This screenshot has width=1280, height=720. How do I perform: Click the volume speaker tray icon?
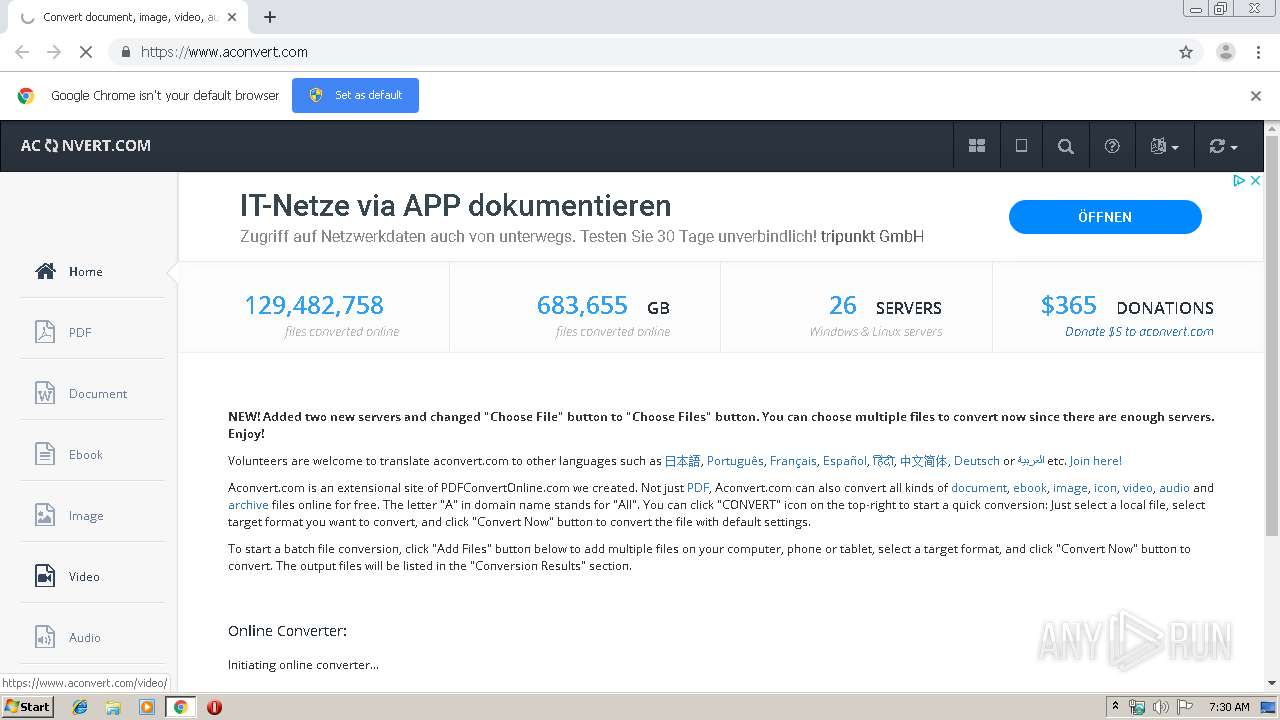[x=1161, y=707]
